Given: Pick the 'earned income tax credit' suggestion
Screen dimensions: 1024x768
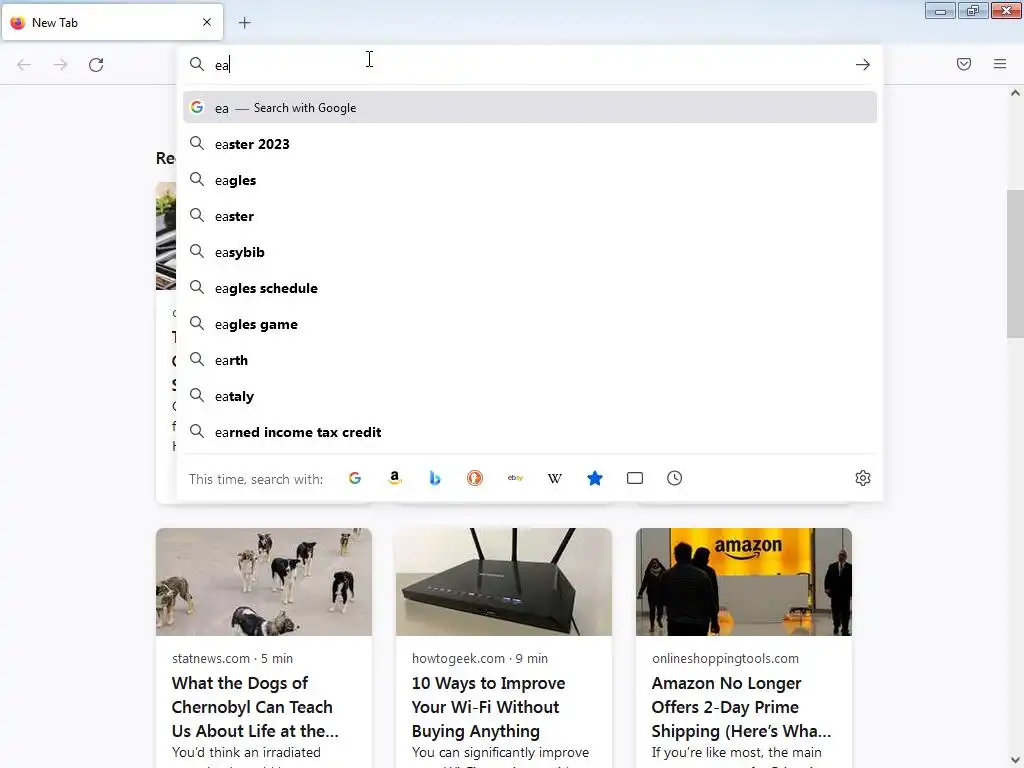Looking at the screenshot, I should click(x=530, y=432).
